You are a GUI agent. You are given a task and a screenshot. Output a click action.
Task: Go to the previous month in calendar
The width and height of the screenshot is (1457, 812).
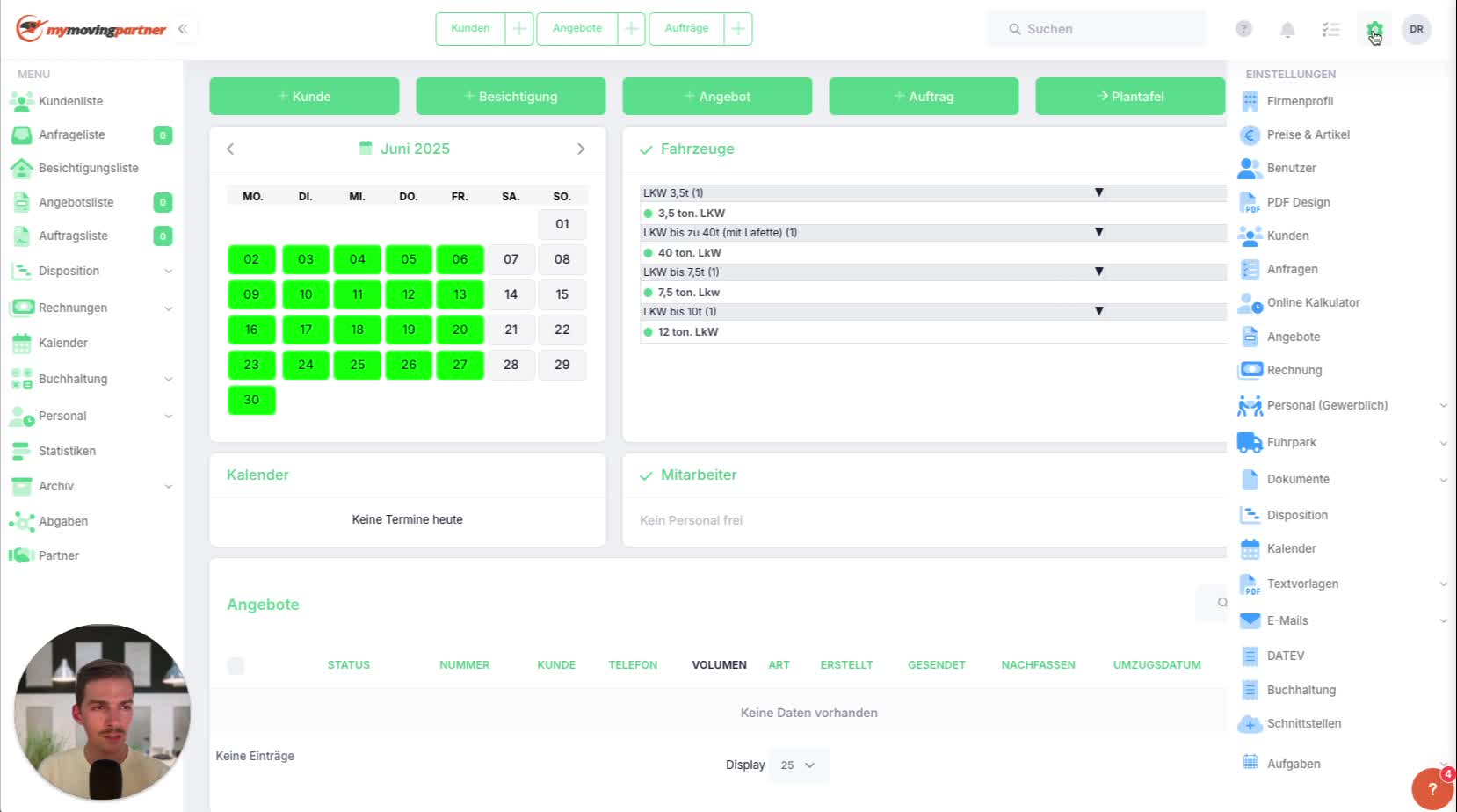pyautogui.click(x=230, y=149)
